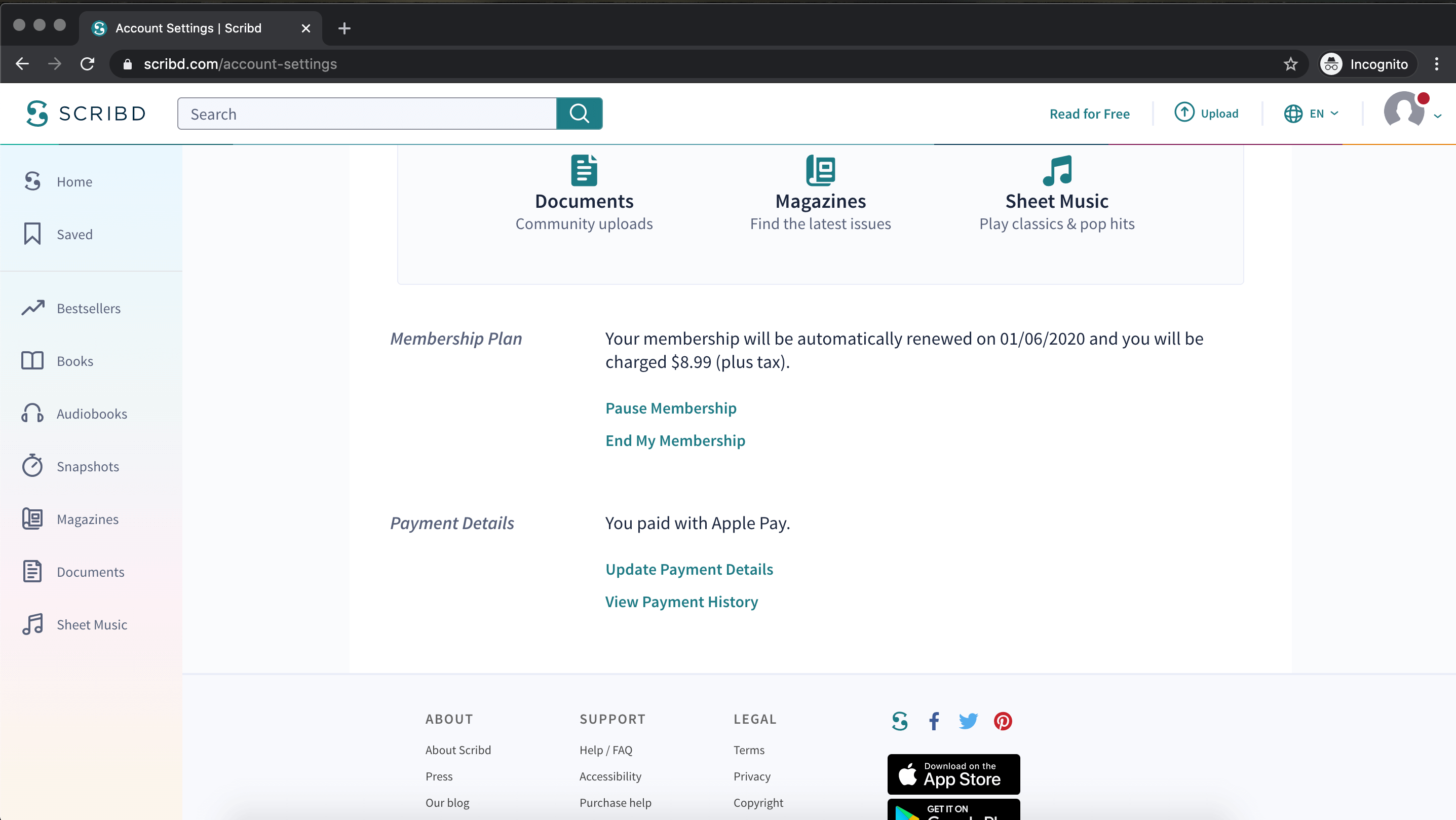The image size is (1456, 820).
Task: Select the Account Settings browser tab
Action: [189, 28]
